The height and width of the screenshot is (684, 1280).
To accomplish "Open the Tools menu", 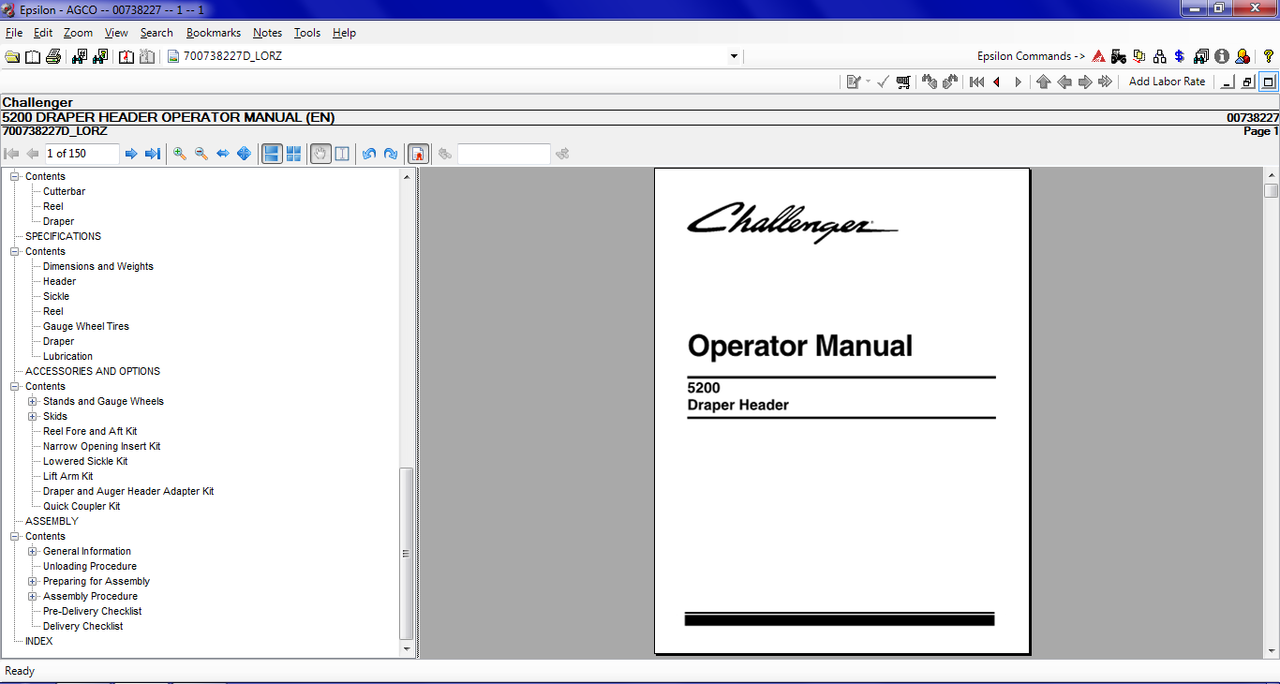I will 307,33.
